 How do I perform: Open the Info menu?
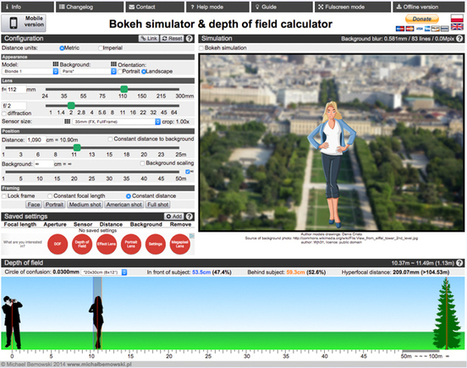(x=27, y=7)
